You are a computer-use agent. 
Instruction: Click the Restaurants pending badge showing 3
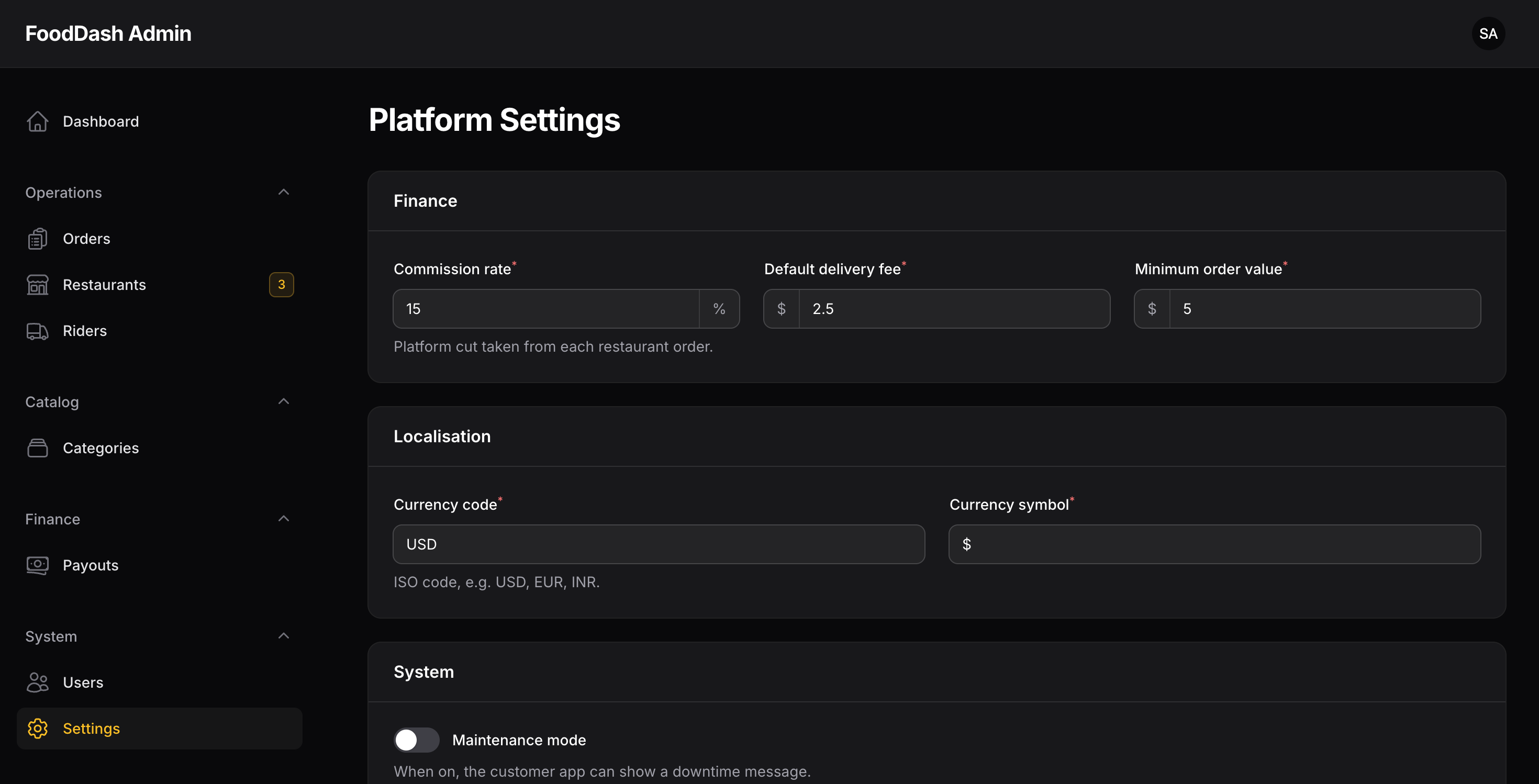[x=282, y=285]
